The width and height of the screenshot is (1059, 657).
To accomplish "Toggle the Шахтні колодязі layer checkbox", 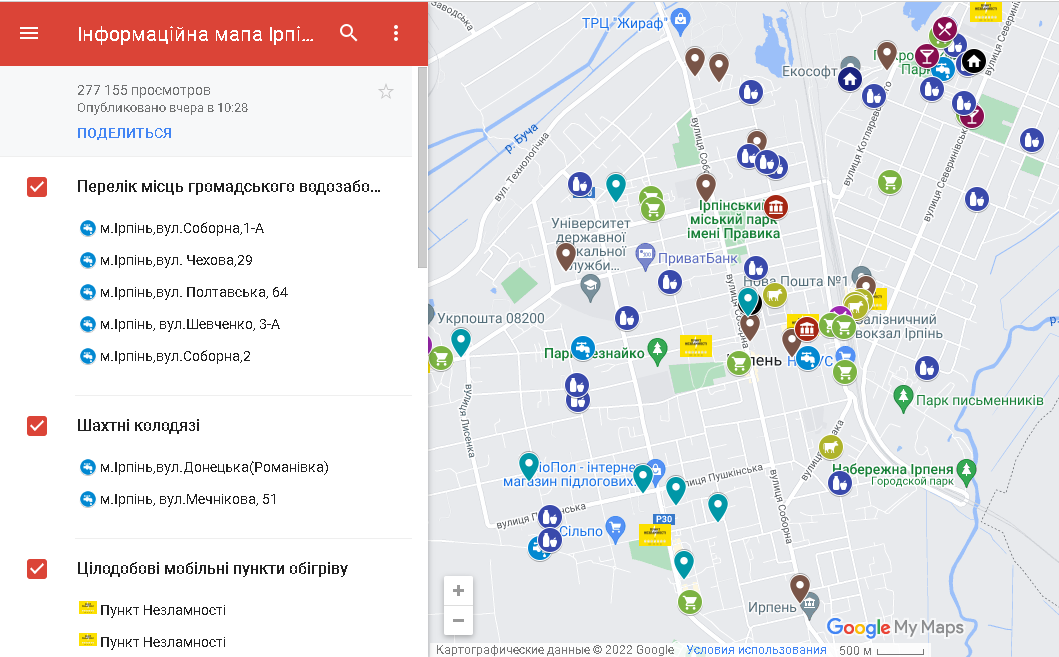I will [x=37, y=426].
